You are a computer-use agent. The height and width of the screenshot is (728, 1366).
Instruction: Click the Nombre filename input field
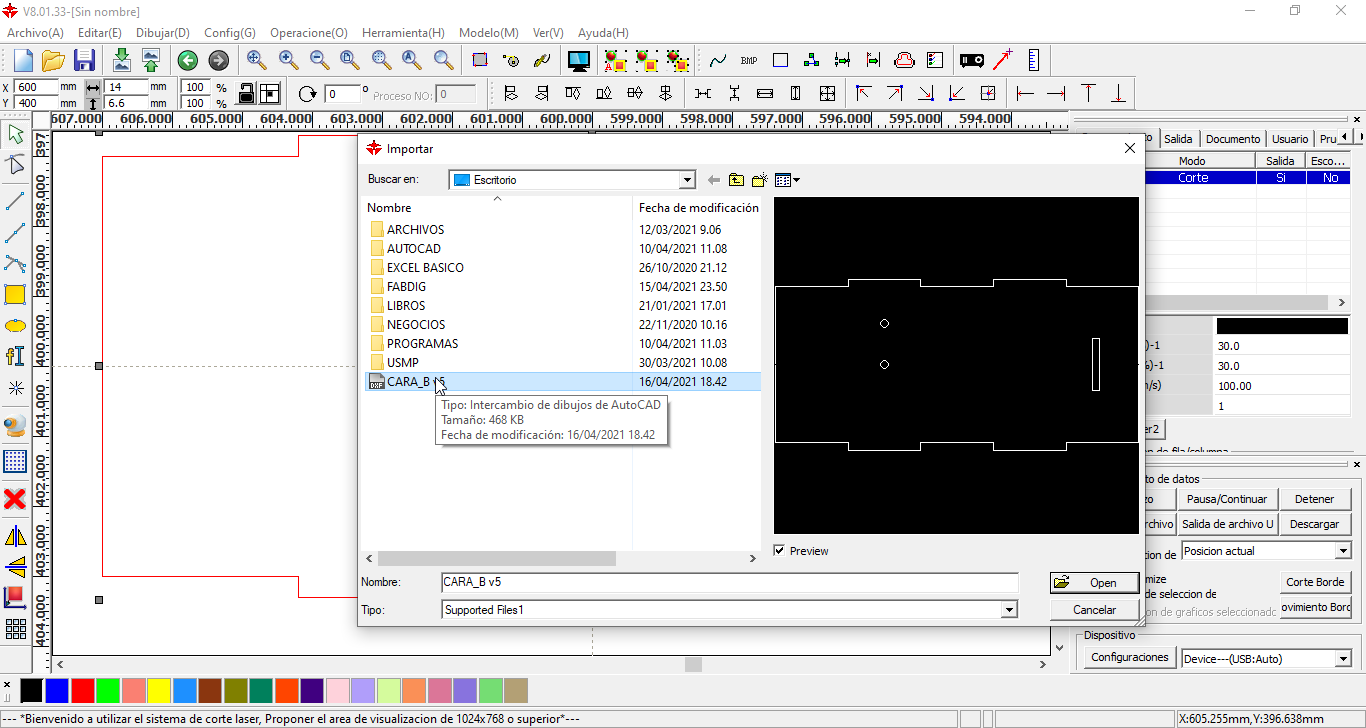point(730,582)
